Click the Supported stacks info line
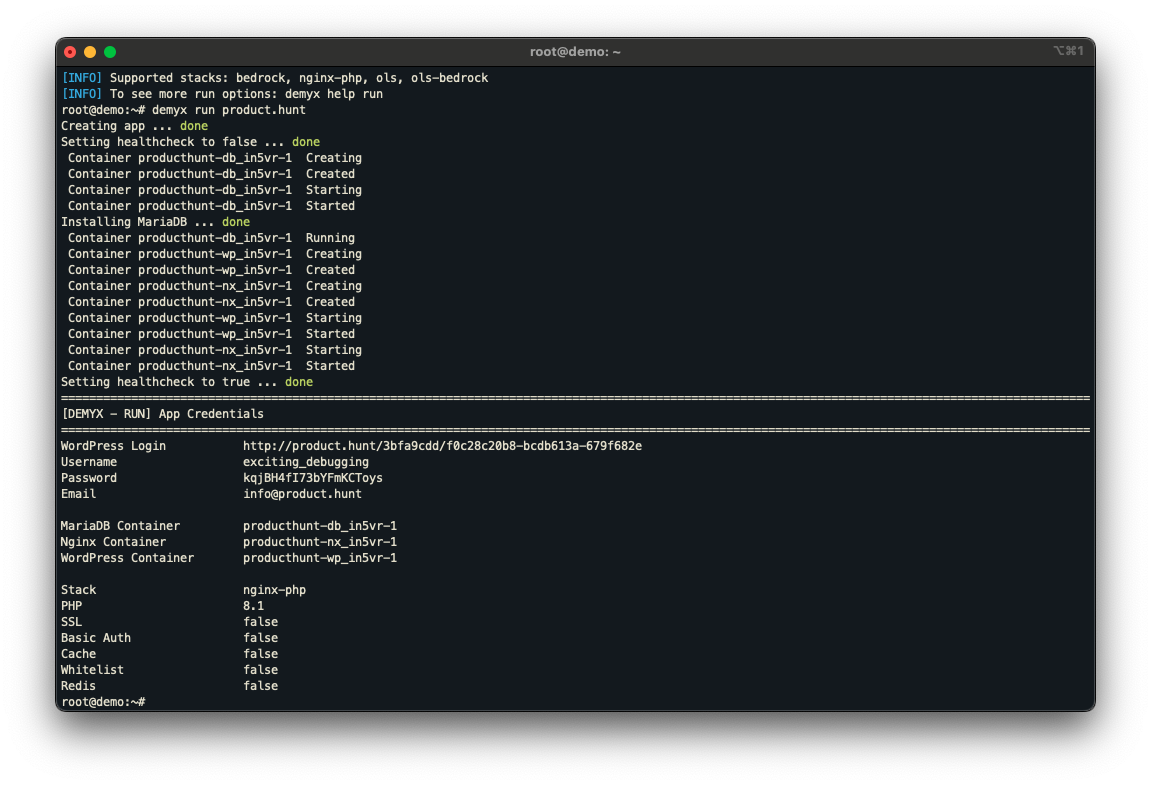This screenshot has width=1151, height=785. pyautogui.click(x=275, y=78)
